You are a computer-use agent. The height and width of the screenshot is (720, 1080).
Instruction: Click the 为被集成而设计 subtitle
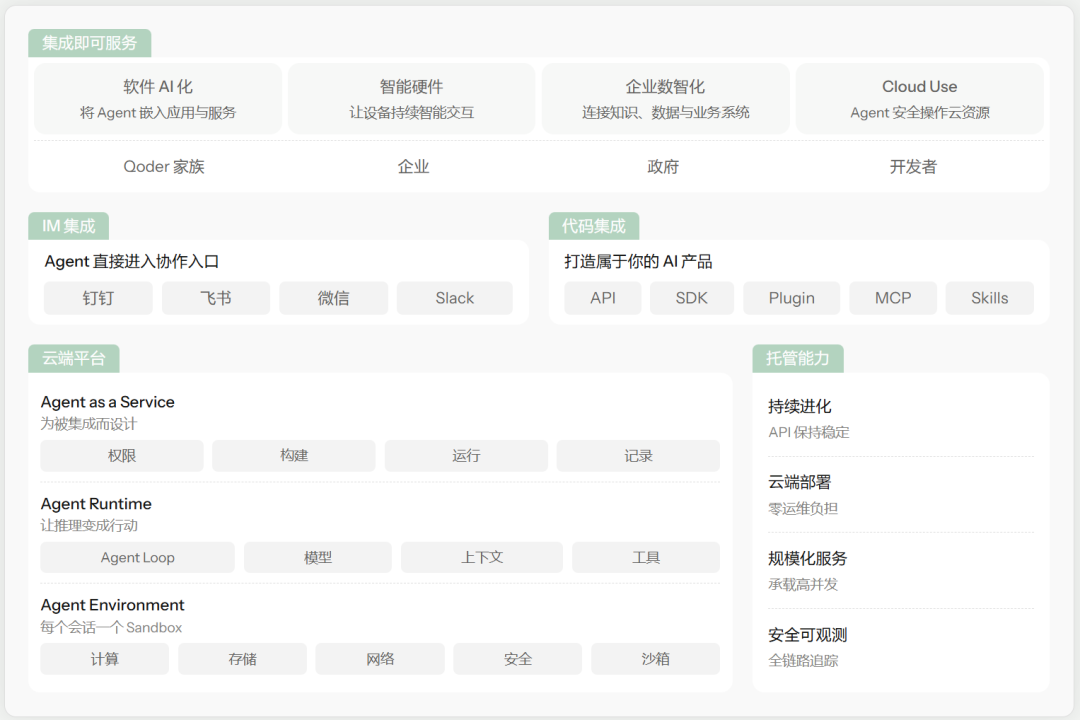click(88, 424)
